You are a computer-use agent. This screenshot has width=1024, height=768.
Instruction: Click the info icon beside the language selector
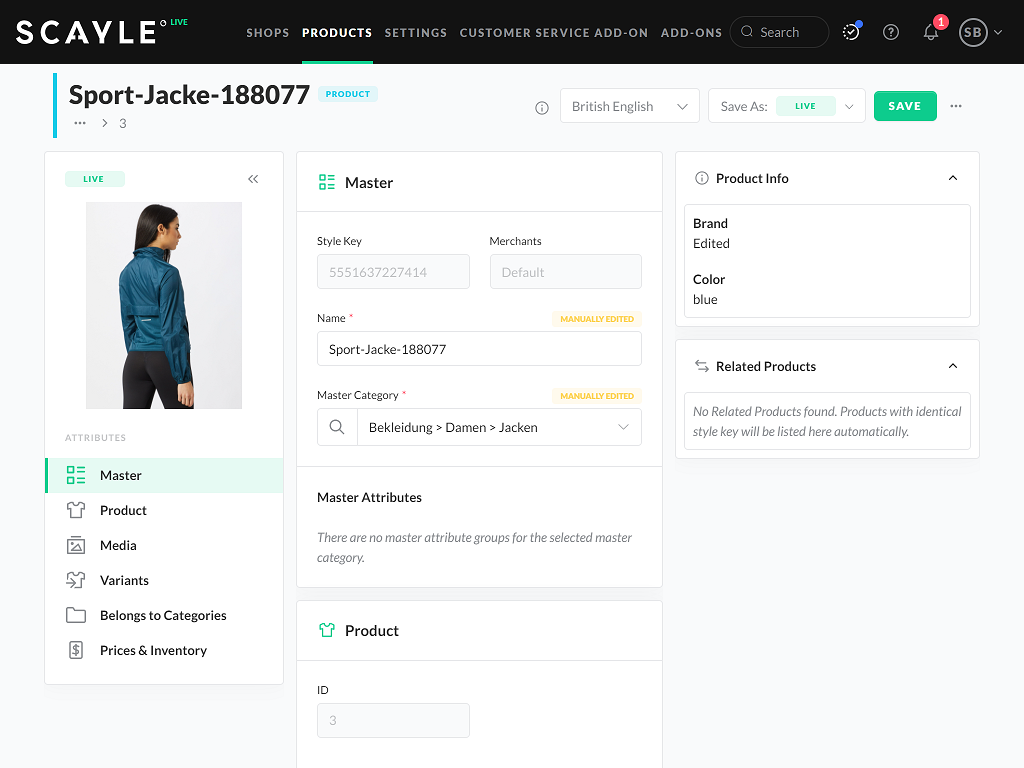click(541, 107)
